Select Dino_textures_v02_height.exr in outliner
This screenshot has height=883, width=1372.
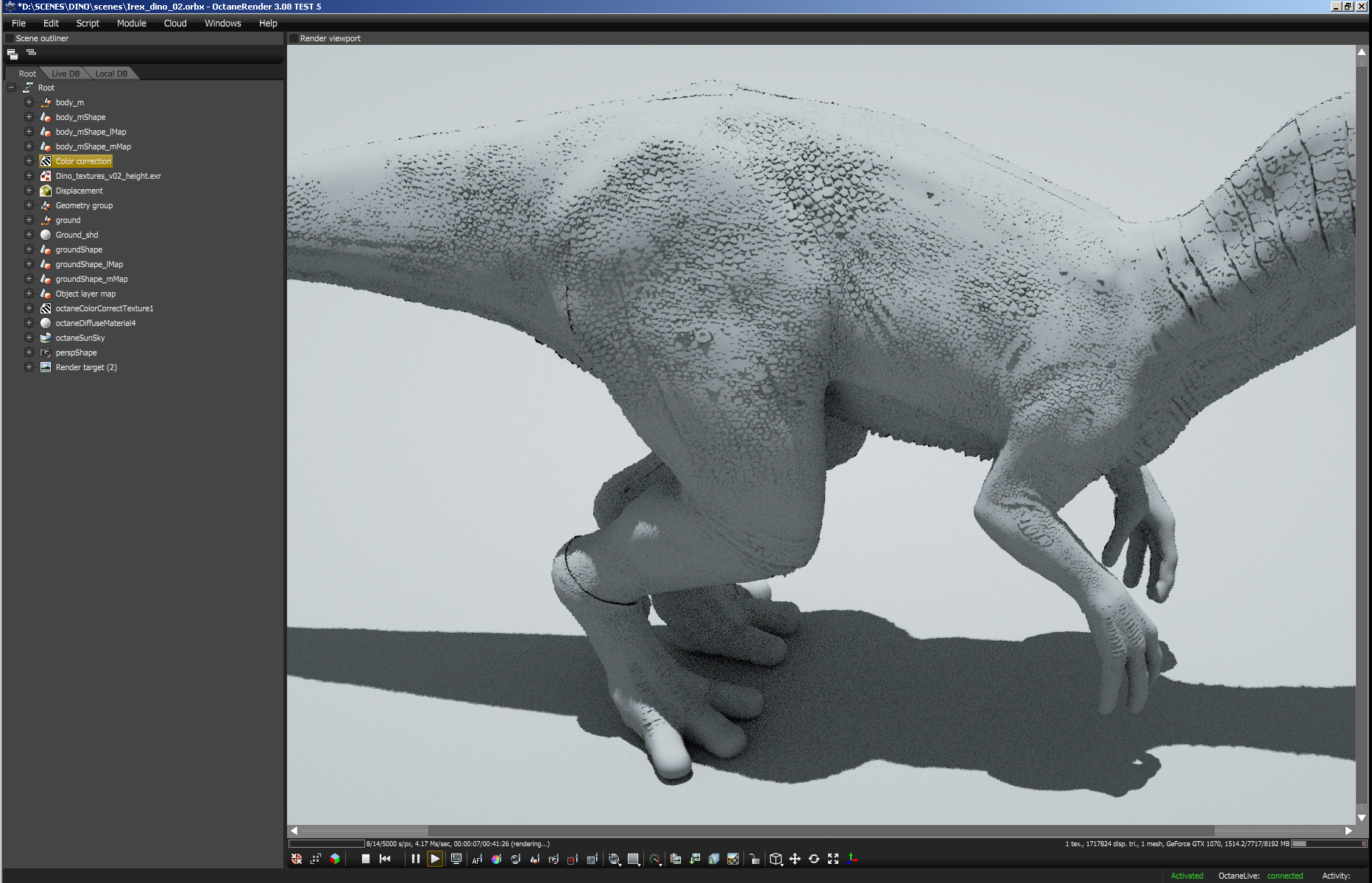(108, 176)
